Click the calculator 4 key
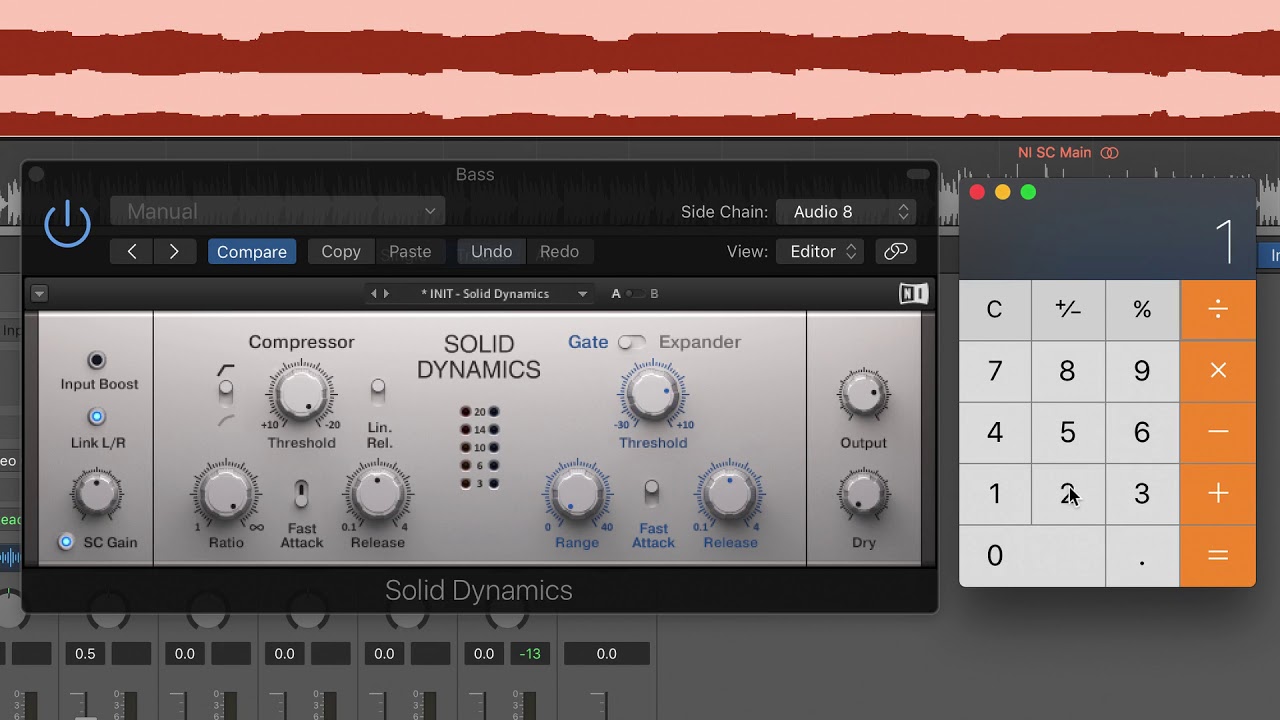Image resolution: width=1280 pixels, height=720 pixels. (x=995, y=432)
